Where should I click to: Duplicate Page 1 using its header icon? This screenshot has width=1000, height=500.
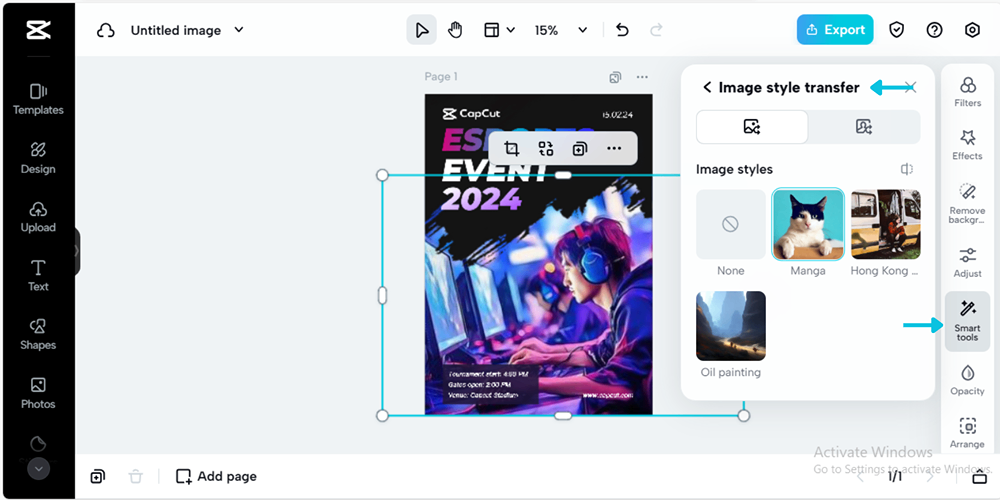pos(615,77)
